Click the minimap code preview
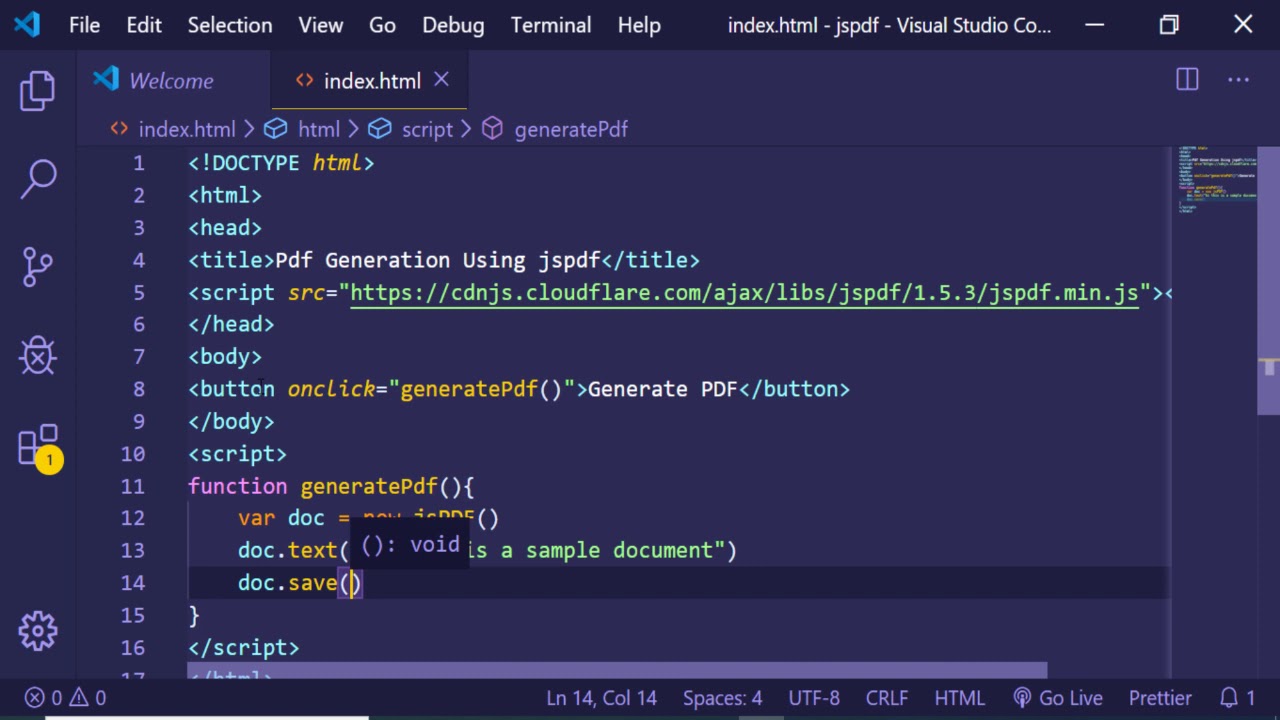Viewport: 1280px width, 720px height. coord(1217,180)
